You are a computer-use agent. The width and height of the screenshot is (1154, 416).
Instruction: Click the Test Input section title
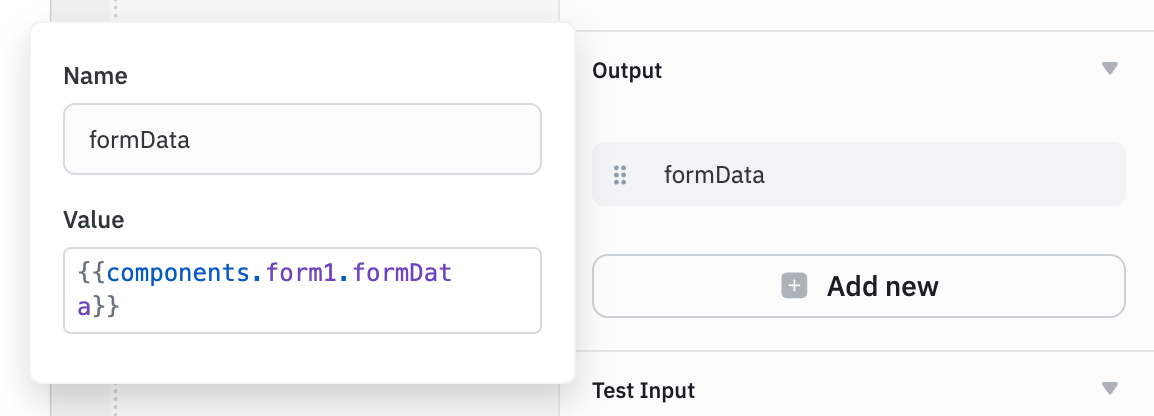643,390
